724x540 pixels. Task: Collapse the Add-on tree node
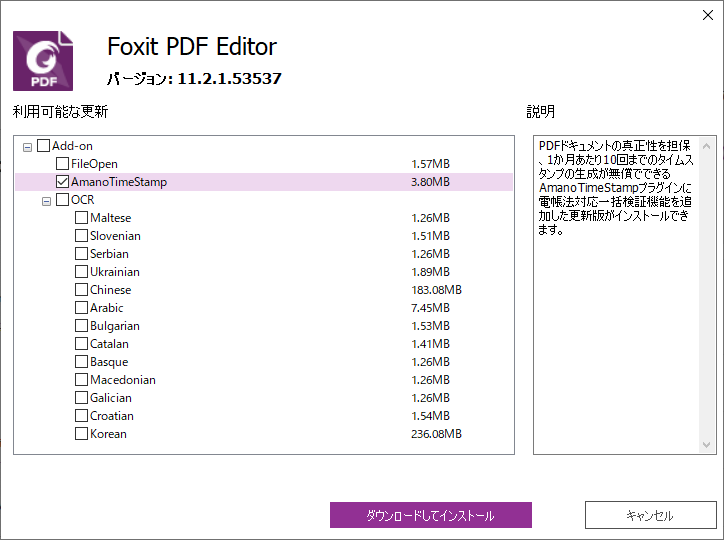pos(27,147)
